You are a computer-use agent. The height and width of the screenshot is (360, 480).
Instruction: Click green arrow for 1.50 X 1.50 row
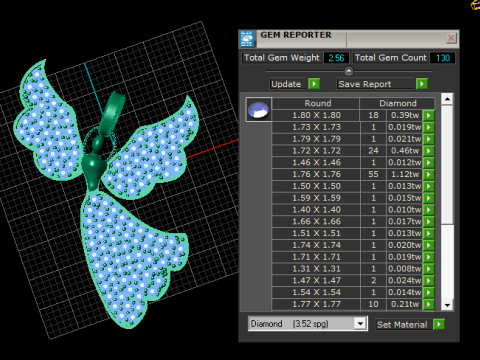click(429, 186)
